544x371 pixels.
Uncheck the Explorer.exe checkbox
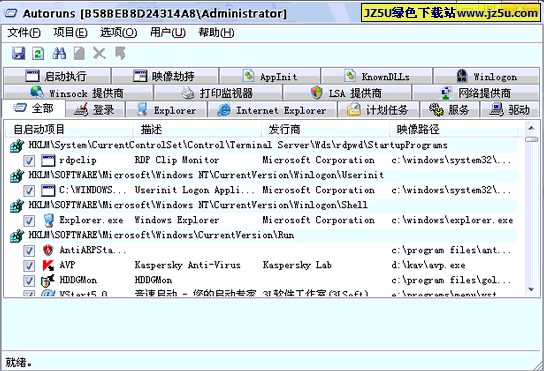click(x=29, y=221)
